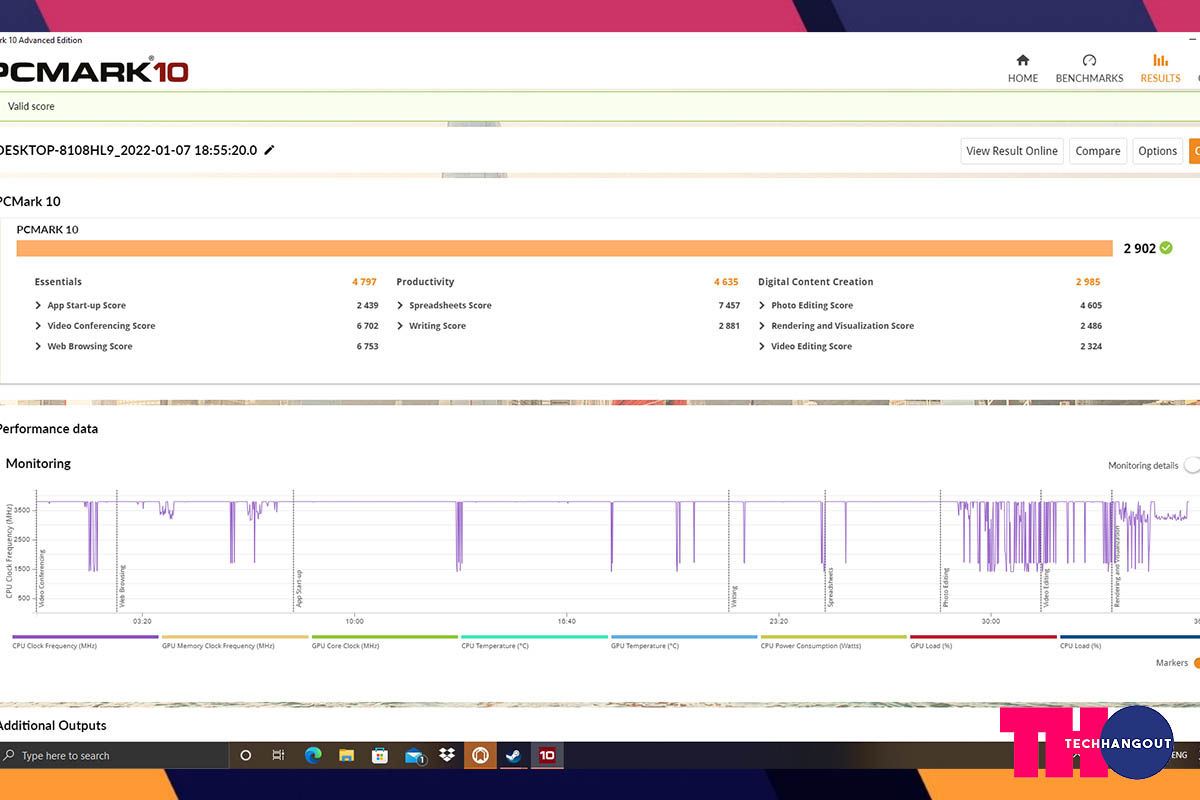Click the Valid score banner text
1200x800 pixels.
pyautogui.click(x=31, y=106)
